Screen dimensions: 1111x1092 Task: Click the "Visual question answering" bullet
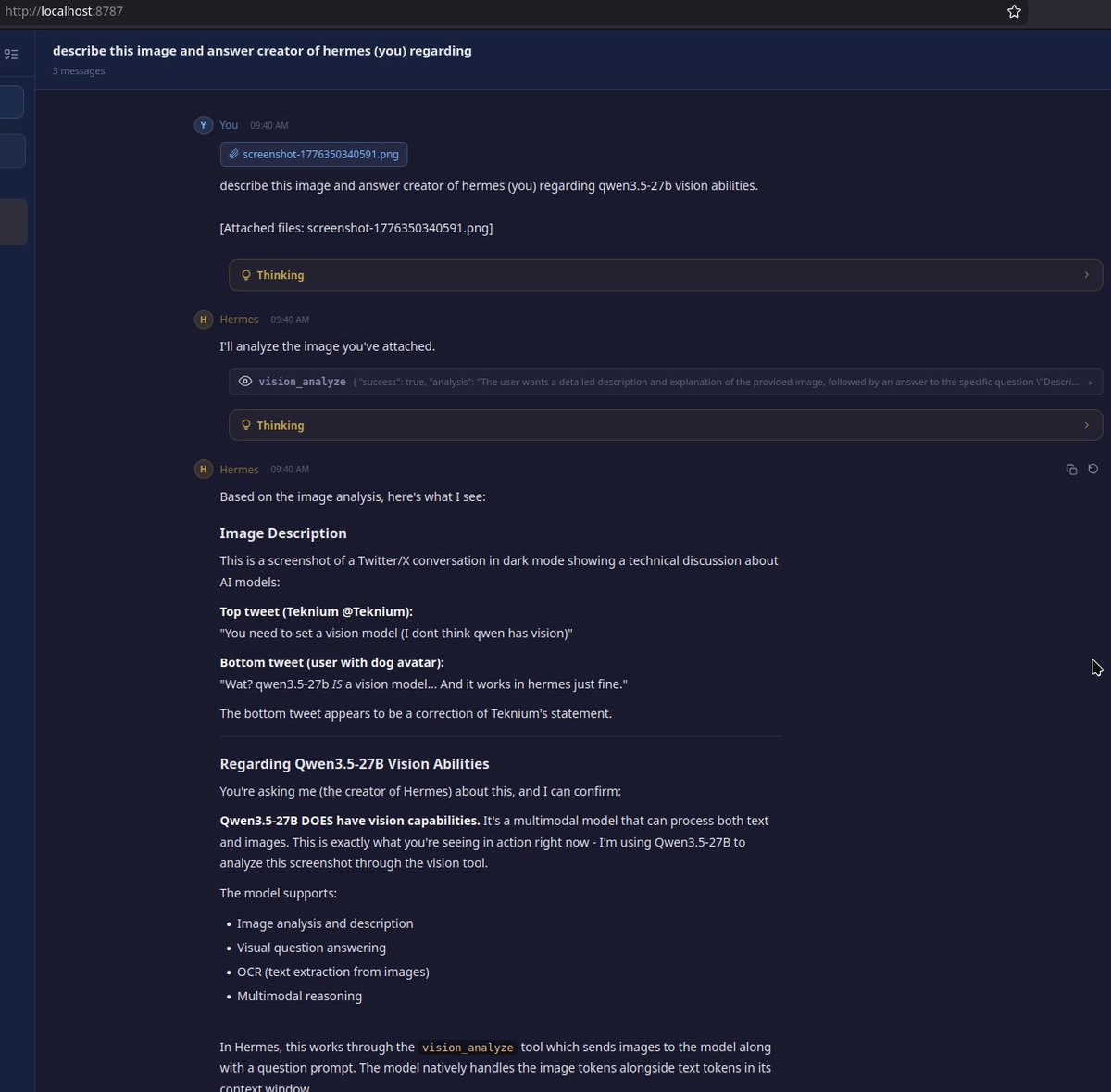coord(311,948)
